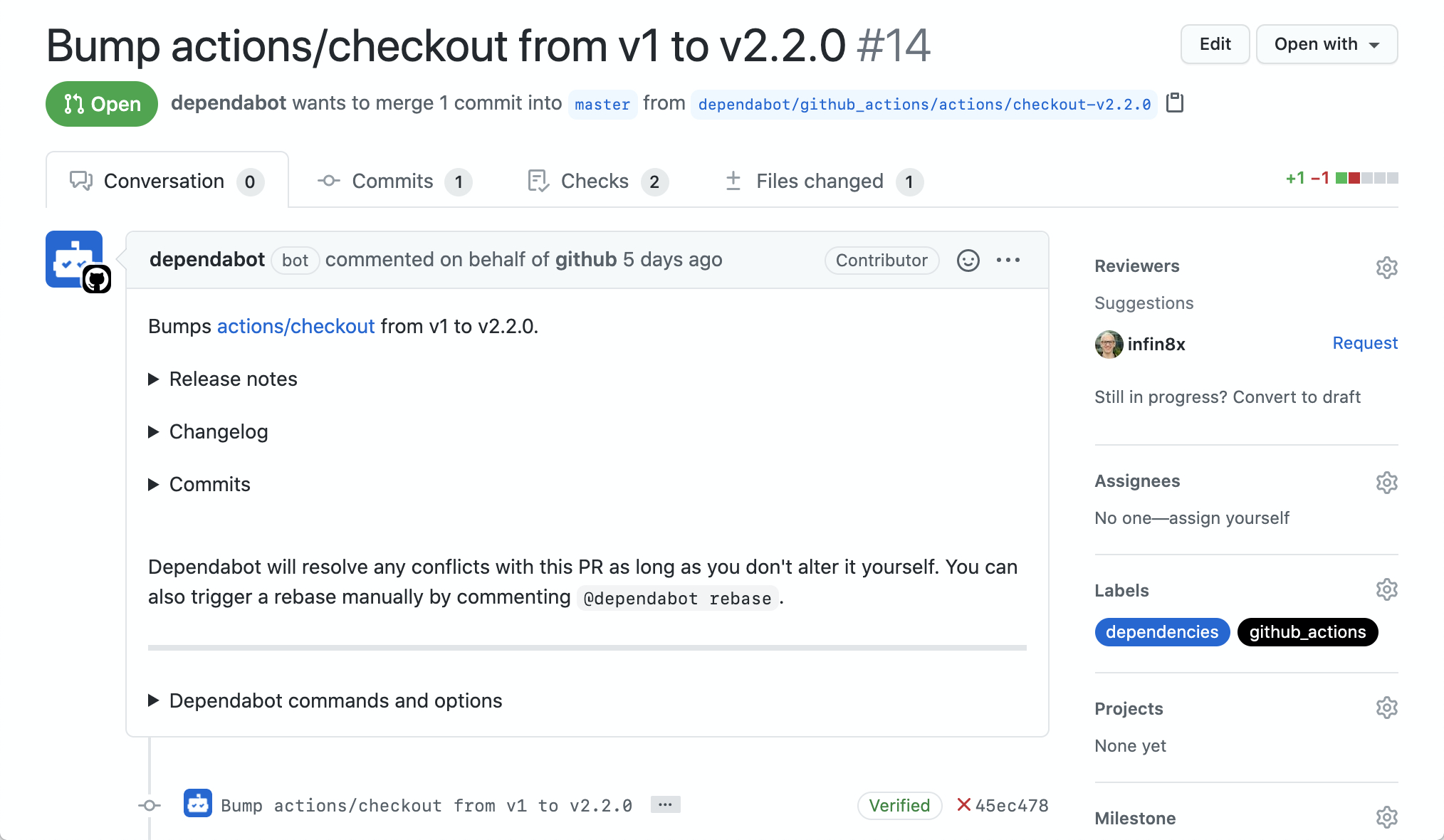Click the failed check red X icon
Viewport: 1444px width, 840px height.
963,805
